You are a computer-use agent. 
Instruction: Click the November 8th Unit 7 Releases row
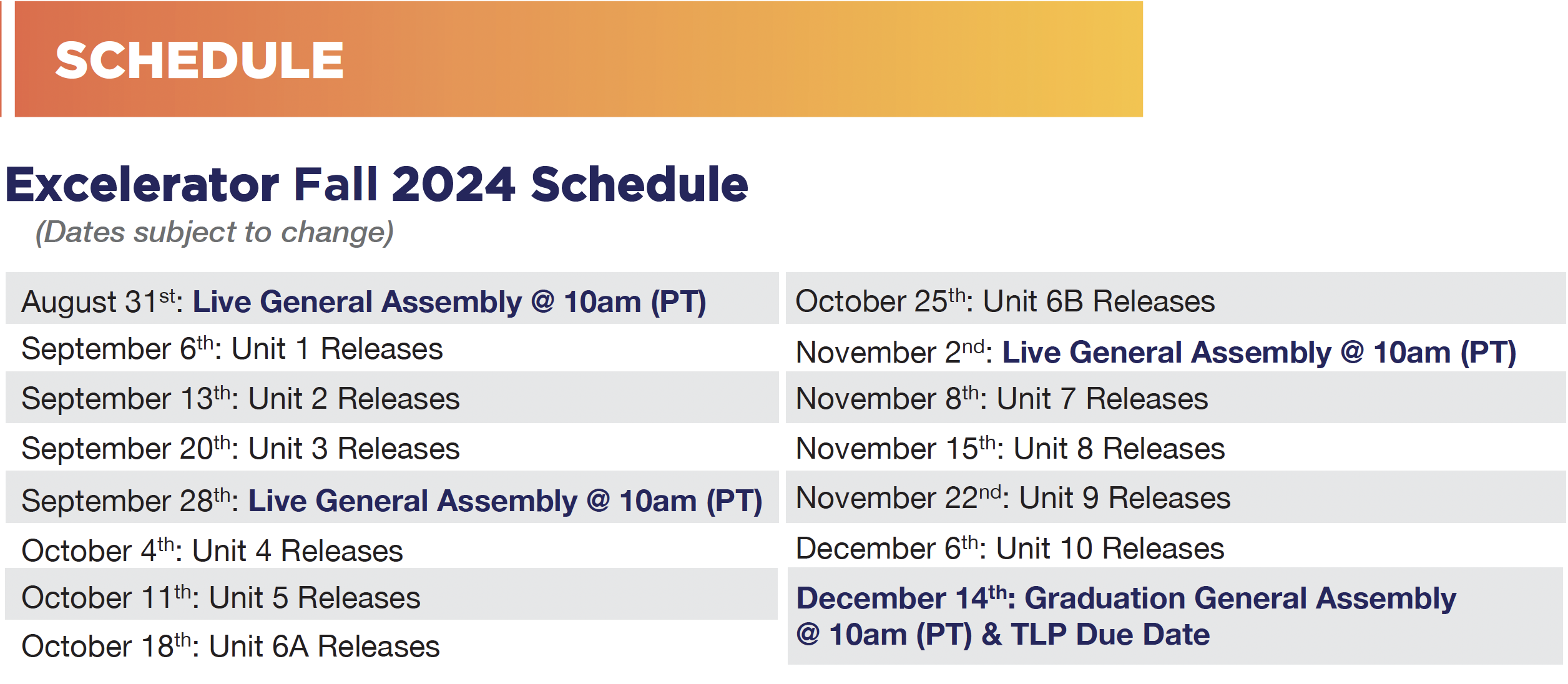pyautogui.click(x=1002, y=399)
